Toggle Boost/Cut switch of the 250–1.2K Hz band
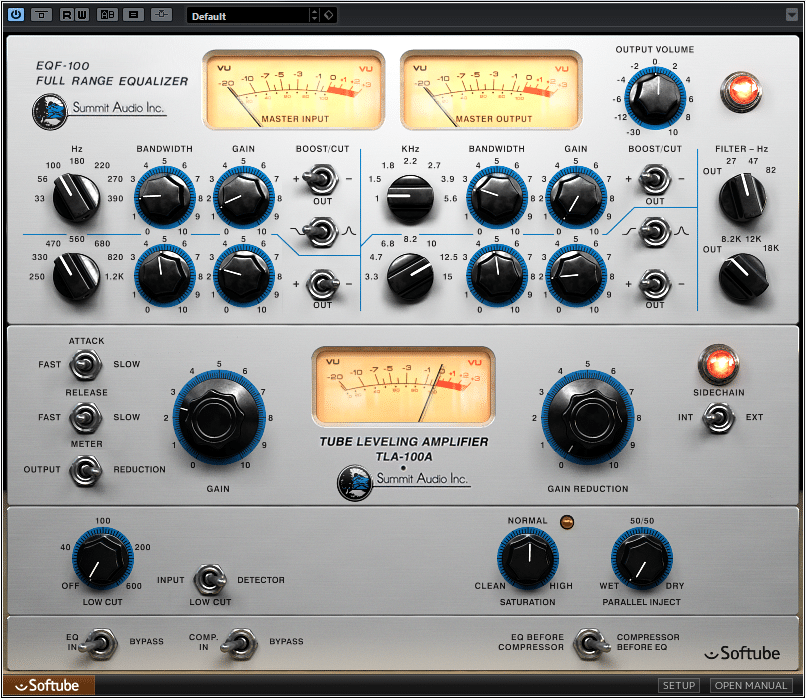The width and height of the screenshot is (806, 699). click(x=322, y=284)
